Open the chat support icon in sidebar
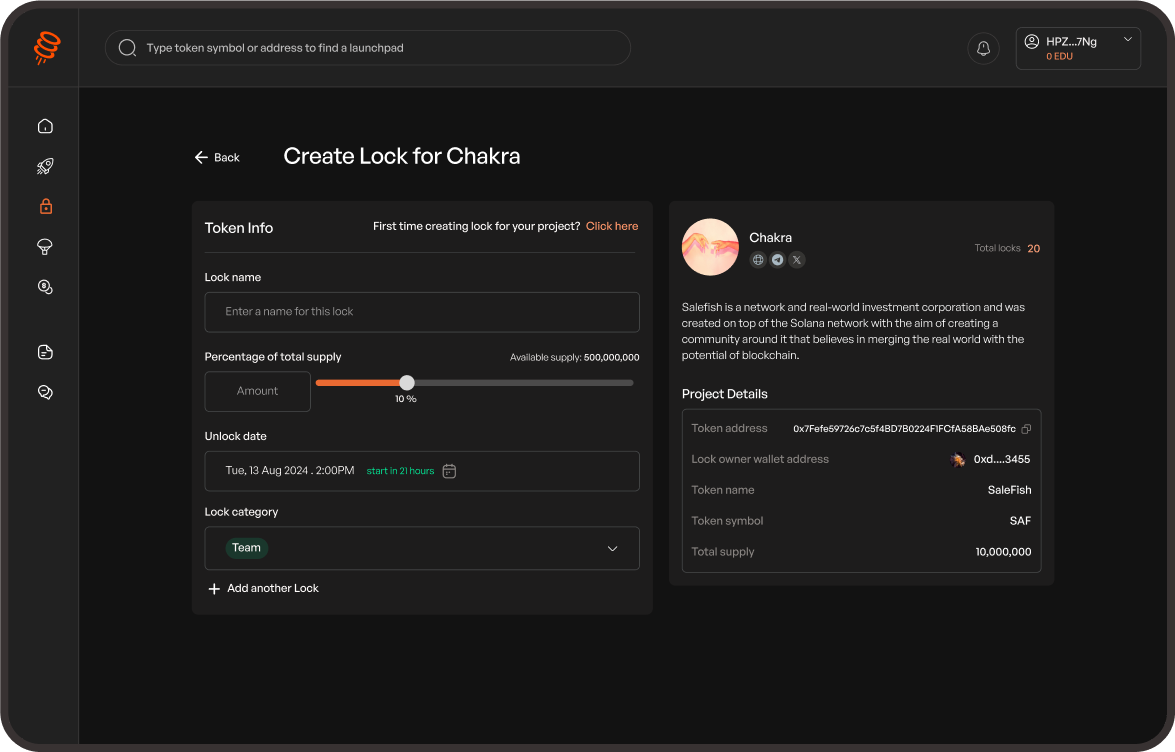 pos(44,392)
